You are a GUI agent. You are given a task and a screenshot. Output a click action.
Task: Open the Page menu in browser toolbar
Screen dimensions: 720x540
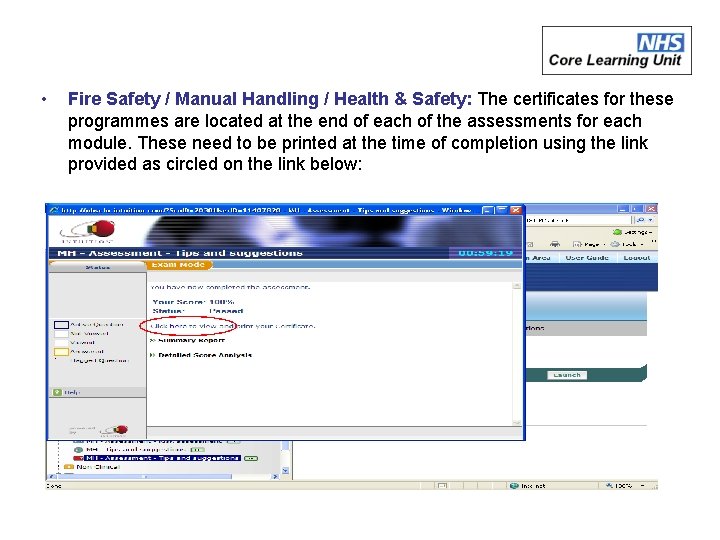(x=589, y=244)
